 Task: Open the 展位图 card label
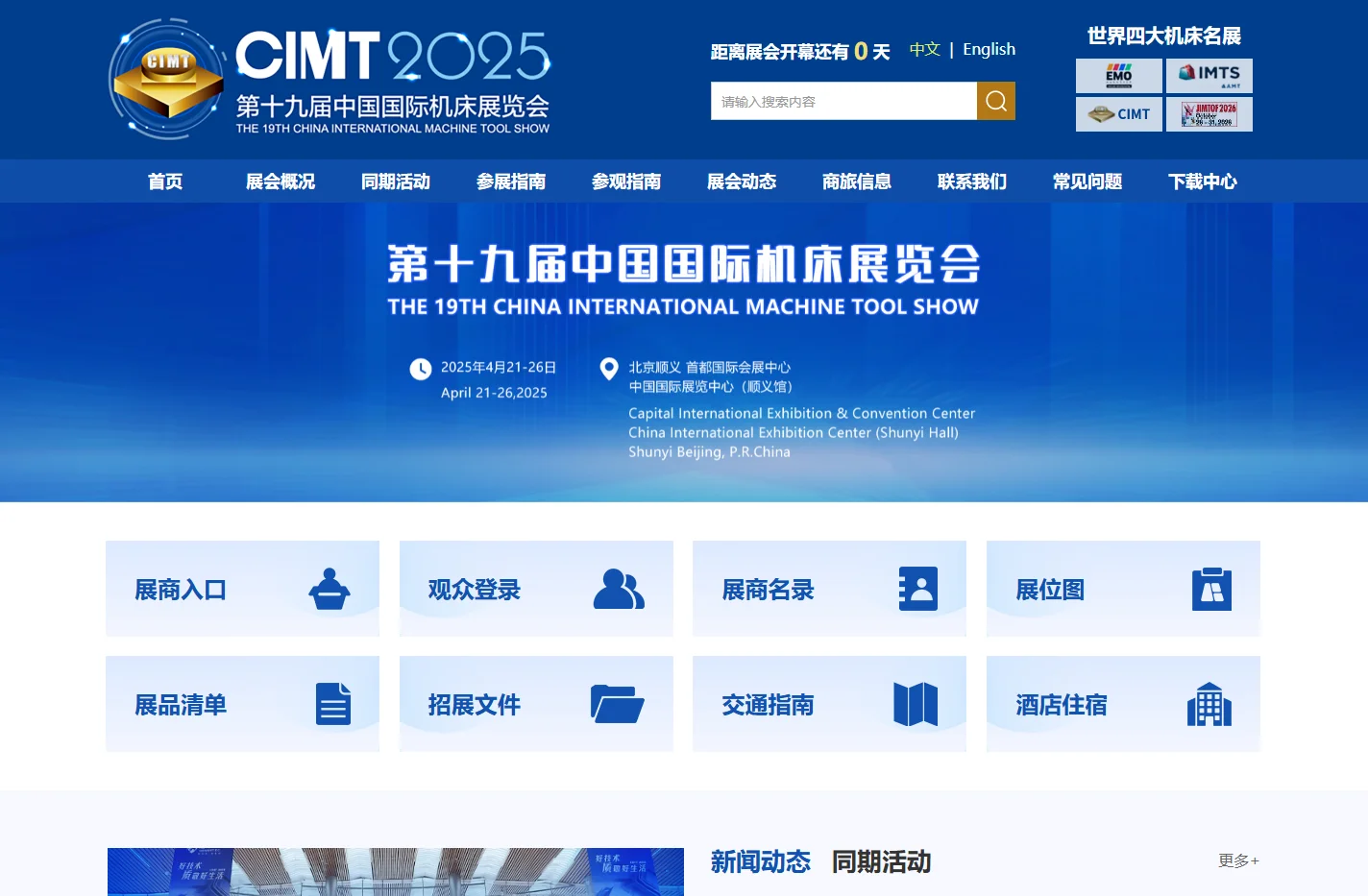(x=1050, y=590)
